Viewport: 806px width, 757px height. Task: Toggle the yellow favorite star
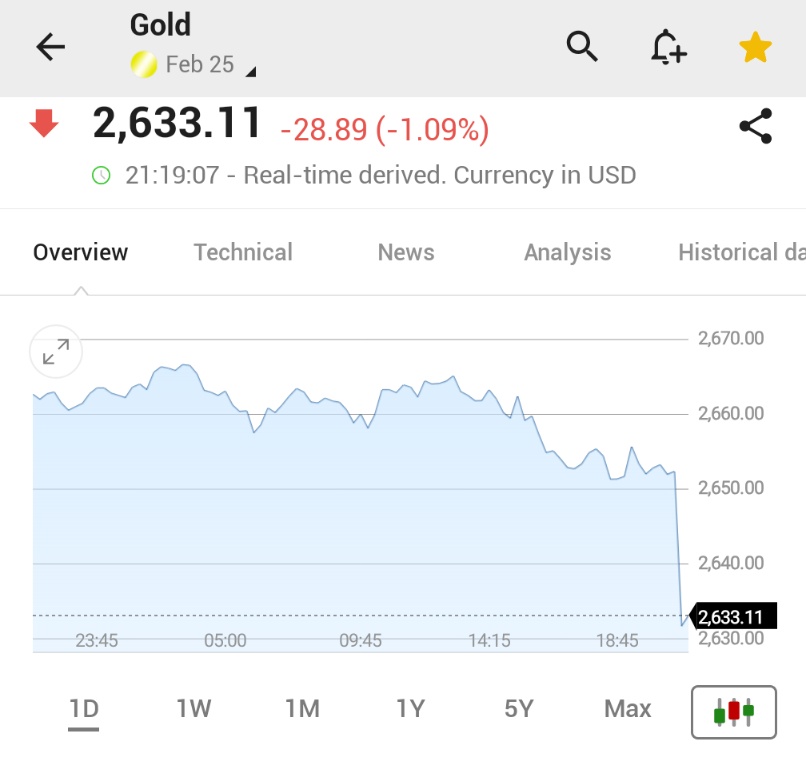(755, 47)
